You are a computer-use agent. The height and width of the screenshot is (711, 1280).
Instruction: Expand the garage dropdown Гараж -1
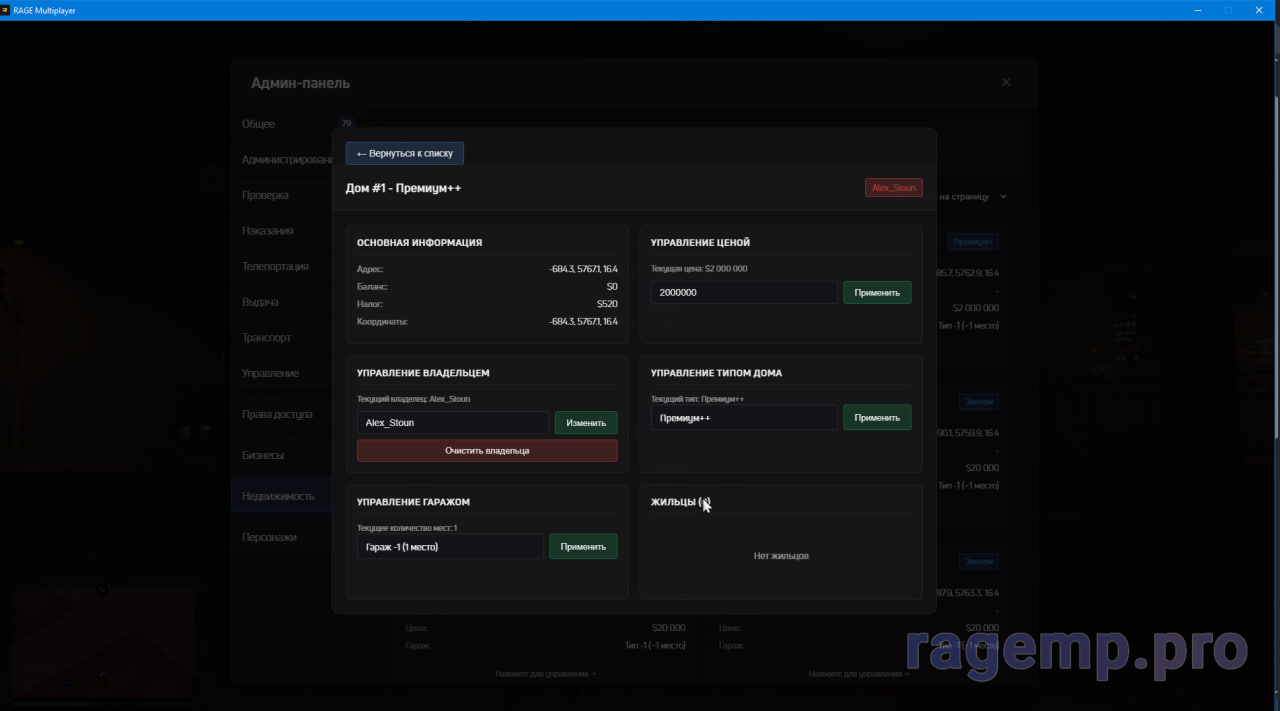450,547
